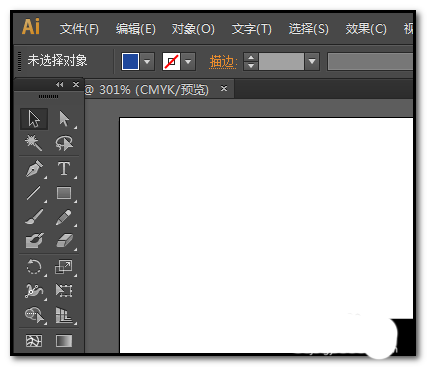
Task: Select the Shape Builder tool
Action: (x=34, y=315)
